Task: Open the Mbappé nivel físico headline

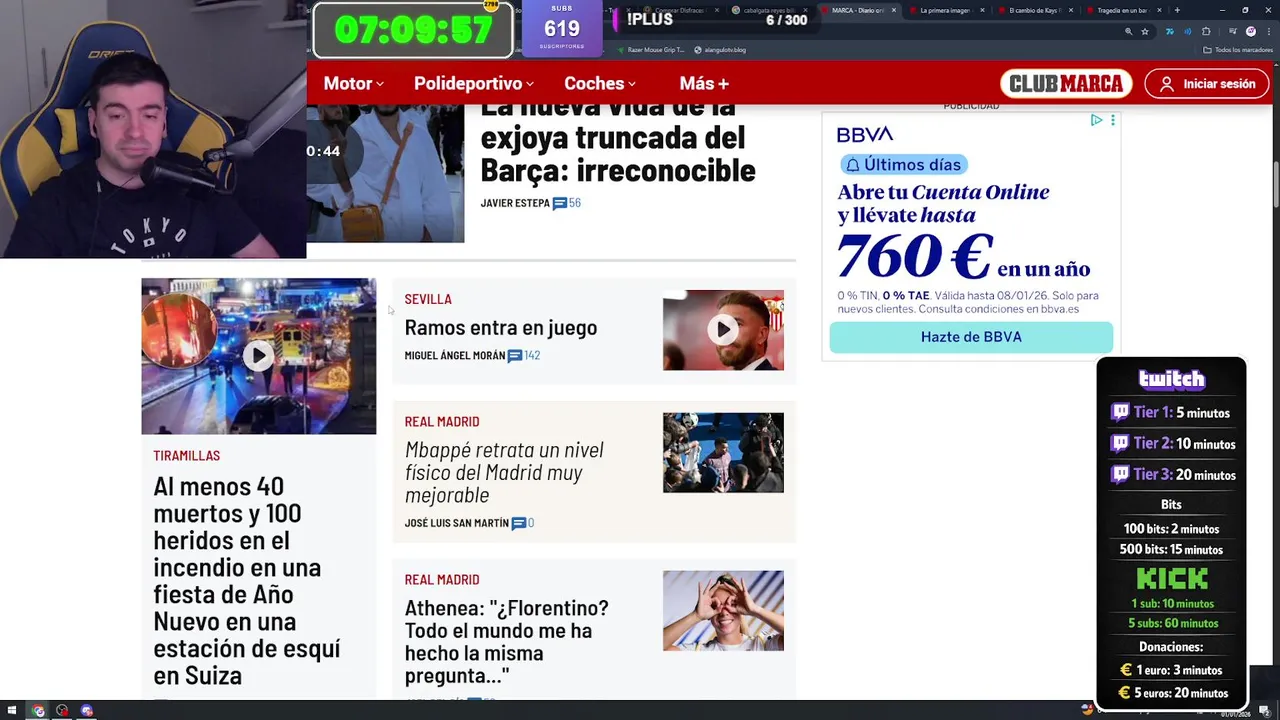Action: [x=504, y=472]
